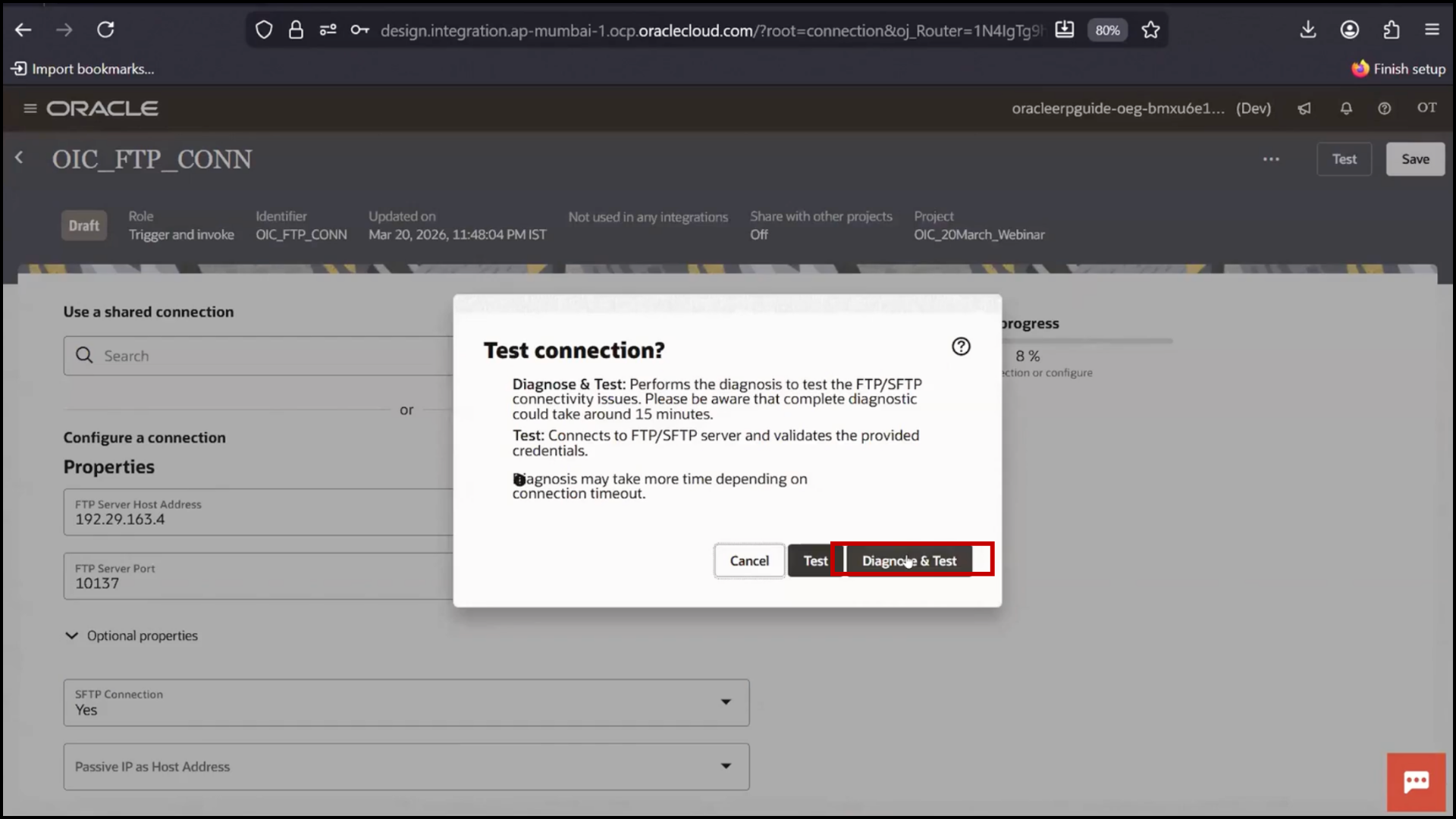
Task: Click the browser address bar URL
Action: pyautogui.click(x=711, y=30)
